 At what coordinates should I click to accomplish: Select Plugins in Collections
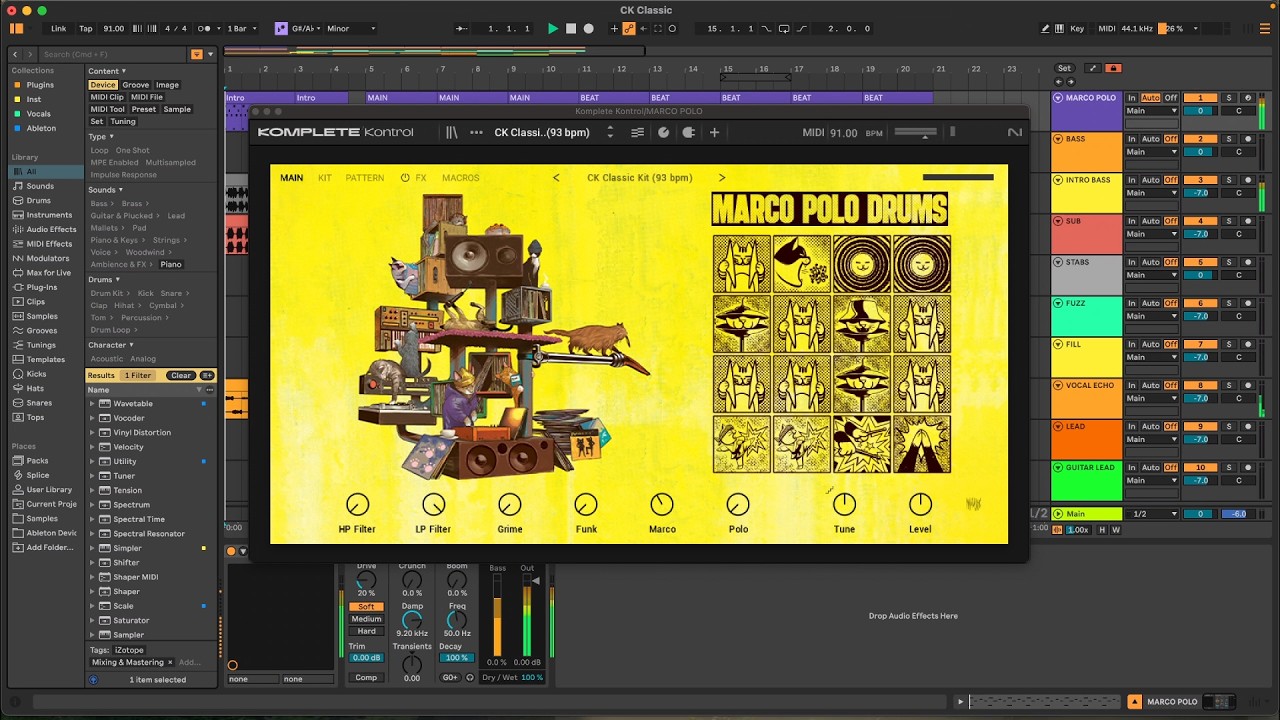click(x=40, y=85)
